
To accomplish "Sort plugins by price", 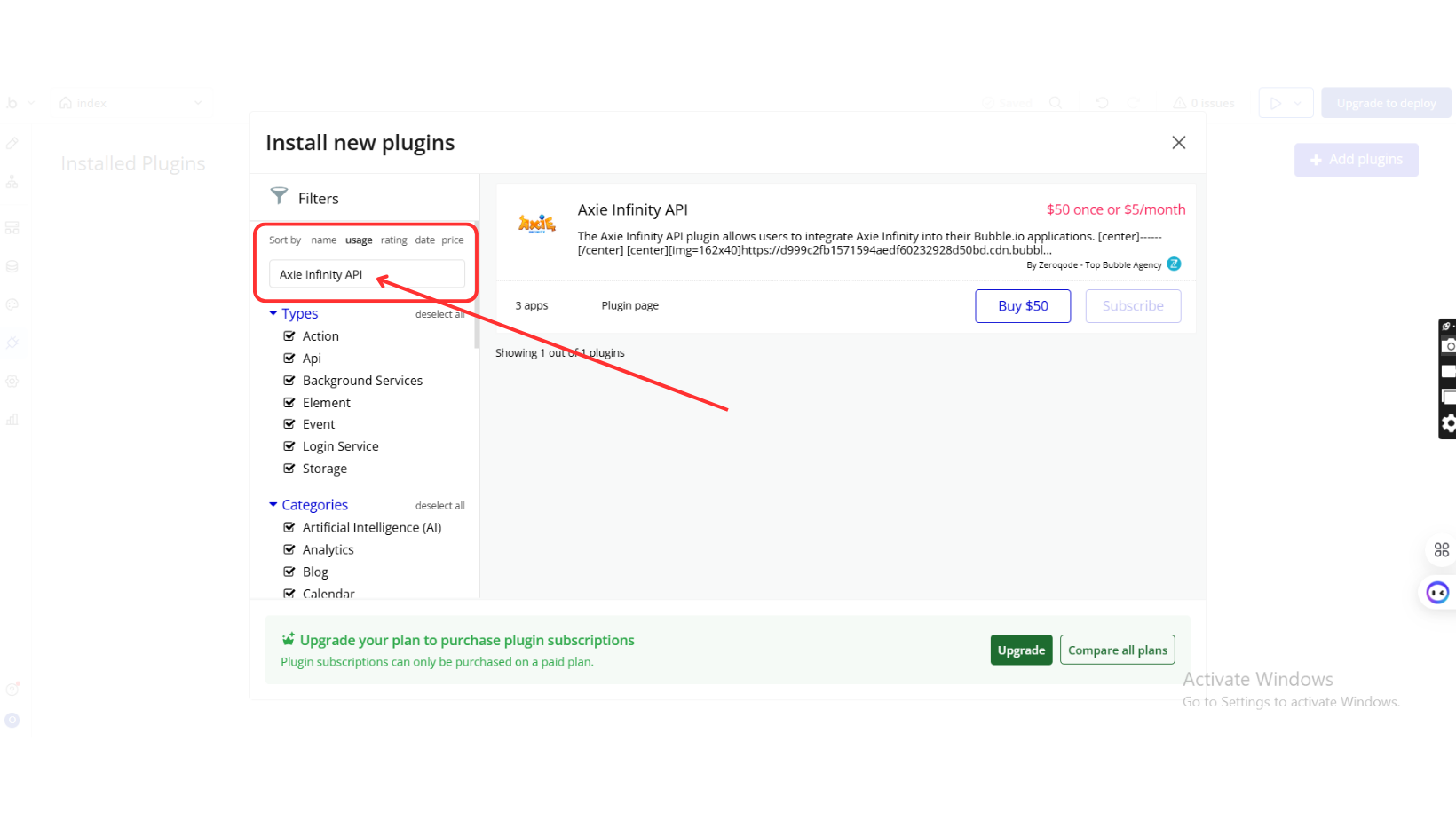I will click(x=453, y=240).
